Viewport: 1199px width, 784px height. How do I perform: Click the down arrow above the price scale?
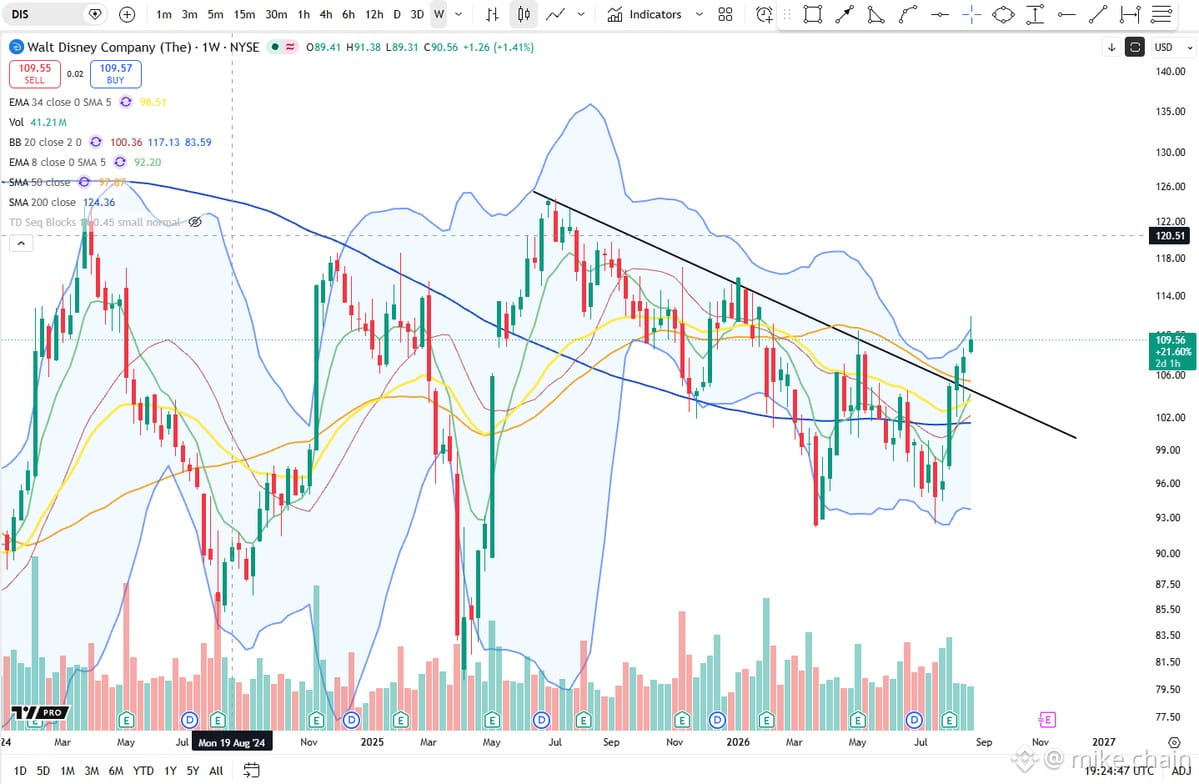coord(1112,47)
